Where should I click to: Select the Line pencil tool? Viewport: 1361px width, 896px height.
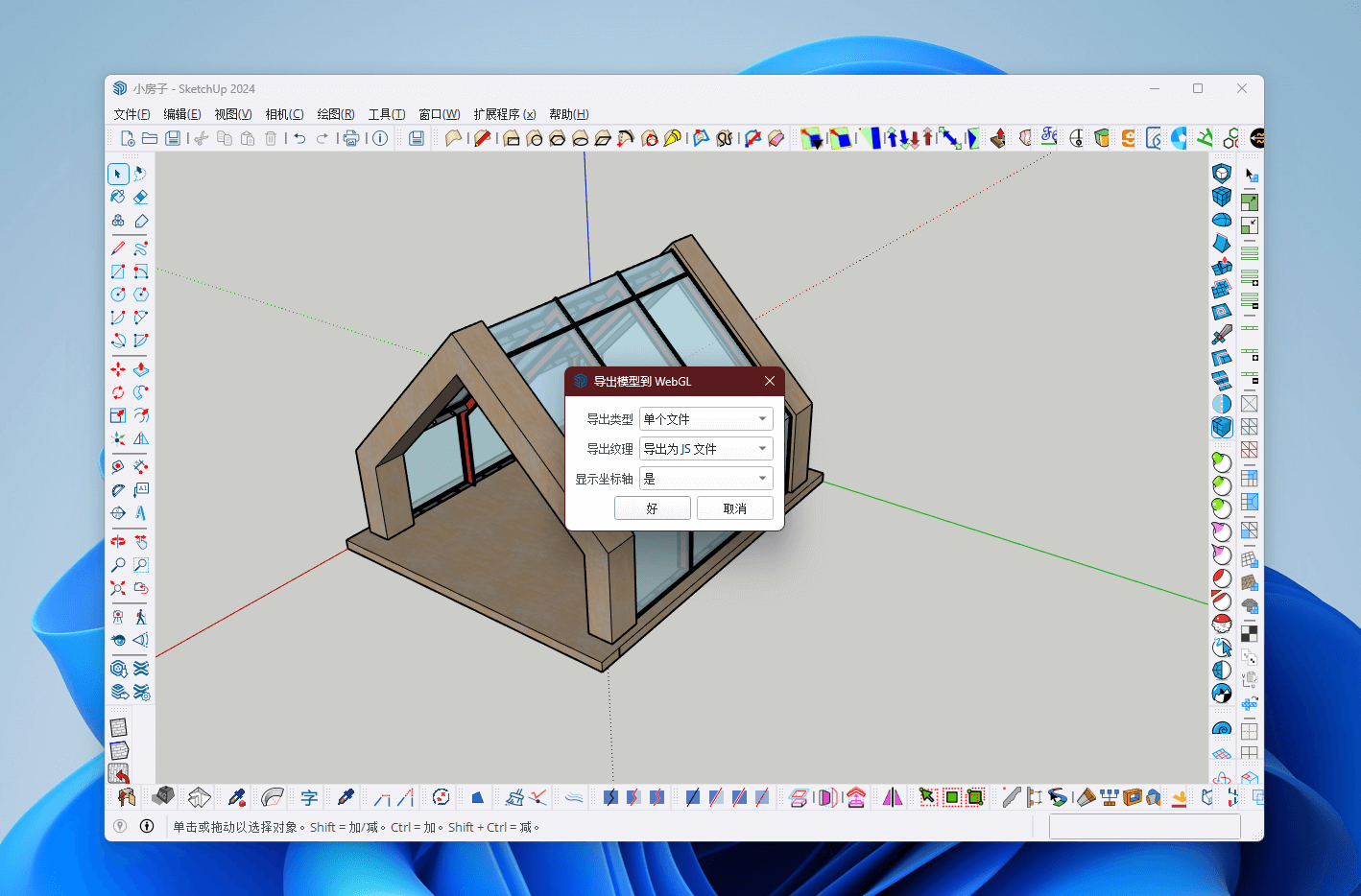coord(118,248)
